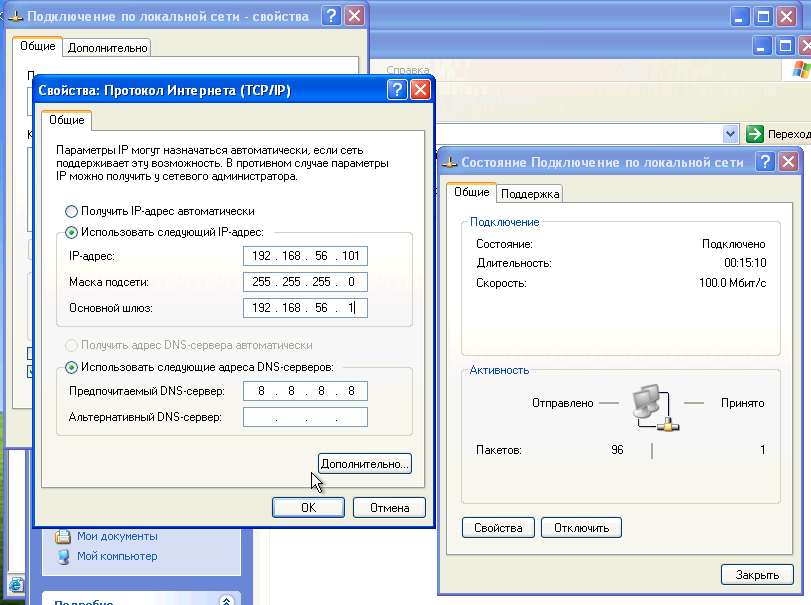Image resolution: width=811 pixels, height=605 pixels.
Task: Click the Основной шлюз input field
Action: (x=305, y=308)
